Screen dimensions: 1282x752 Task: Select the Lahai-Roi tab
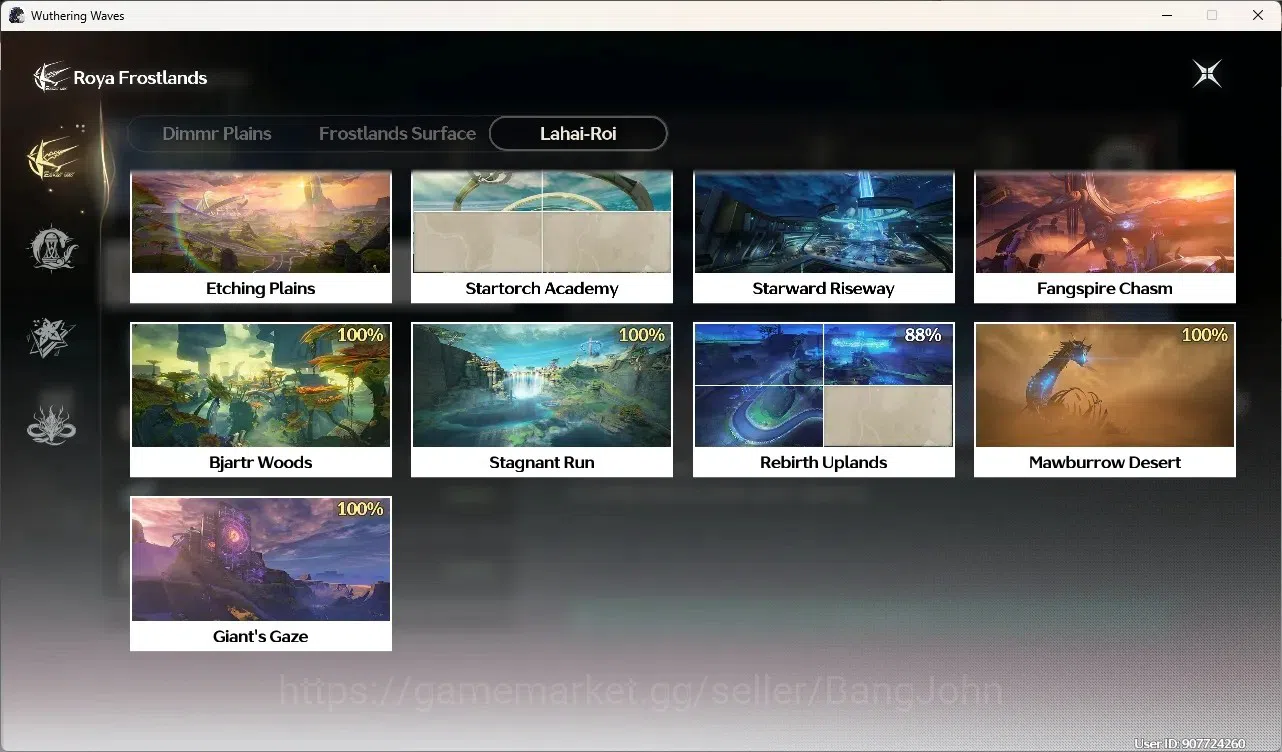click(x=578, y=133)
